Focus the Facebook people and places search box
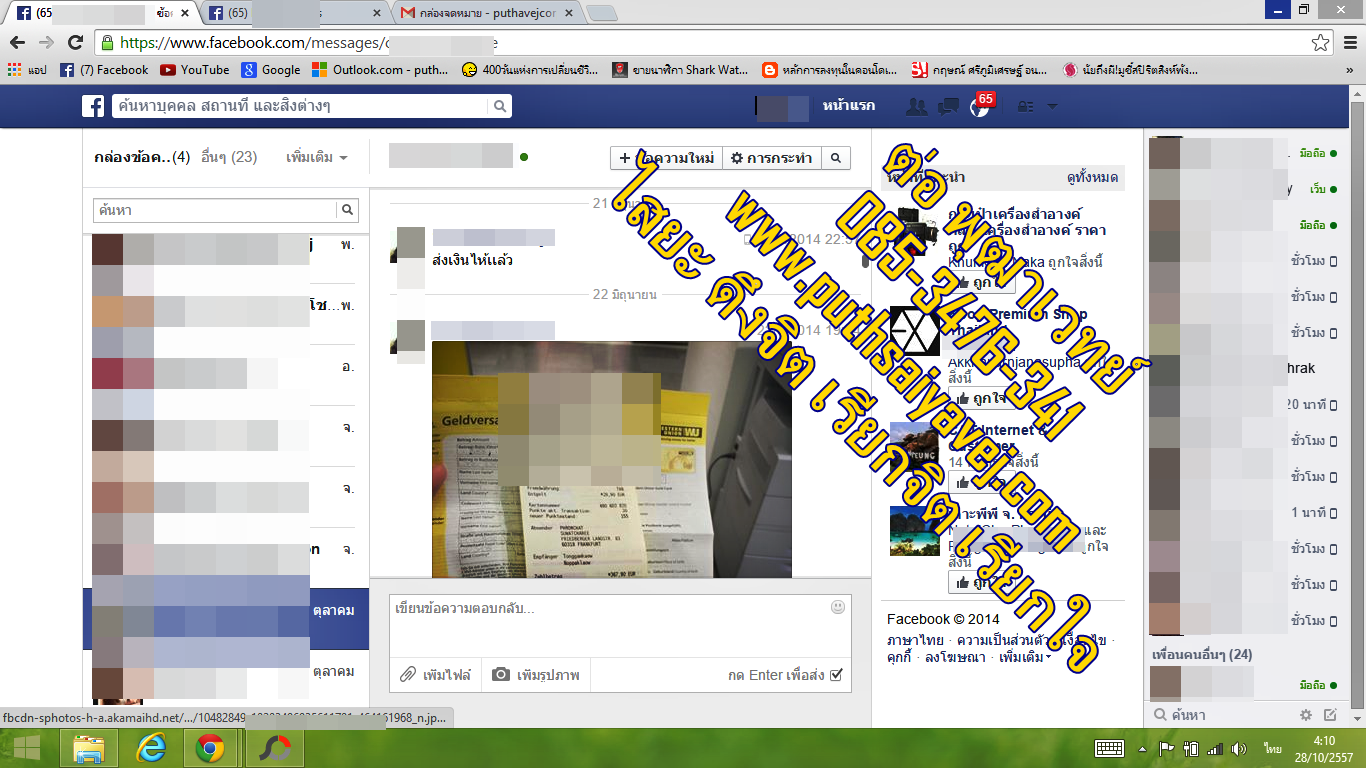Screen dimensions: 1366x768 coord(300,106)
